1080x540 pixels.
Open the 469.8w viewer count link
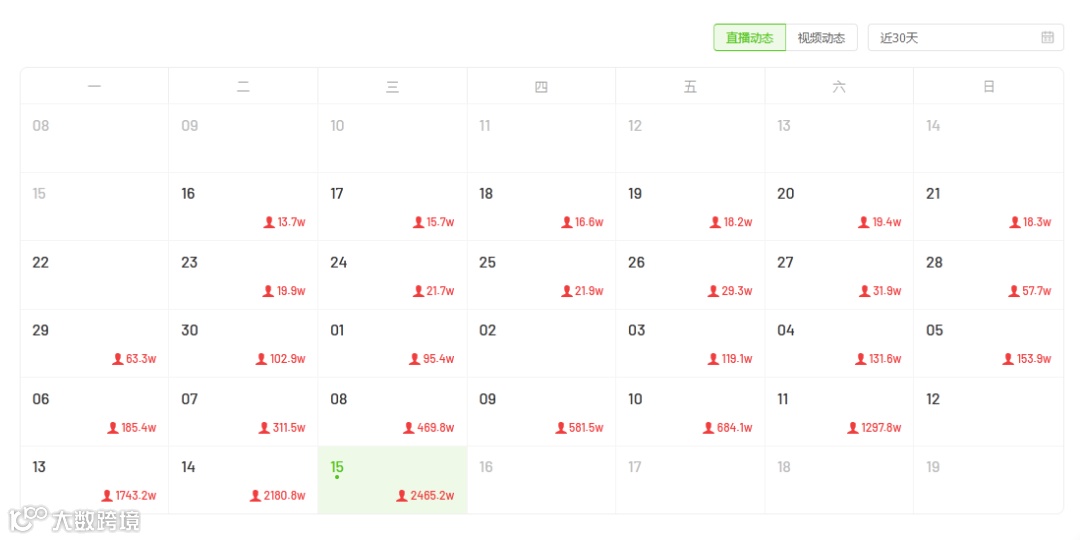pyautogui.click(x=435, y=428)
